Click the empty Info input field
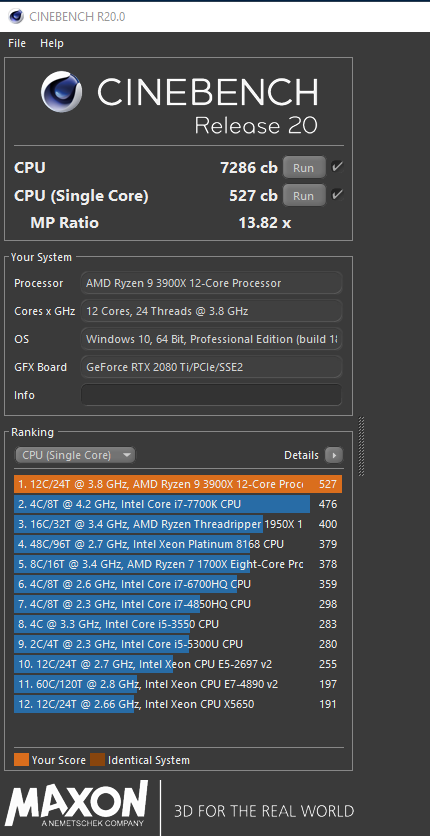The image size is (430, 836). click(211, 395)
